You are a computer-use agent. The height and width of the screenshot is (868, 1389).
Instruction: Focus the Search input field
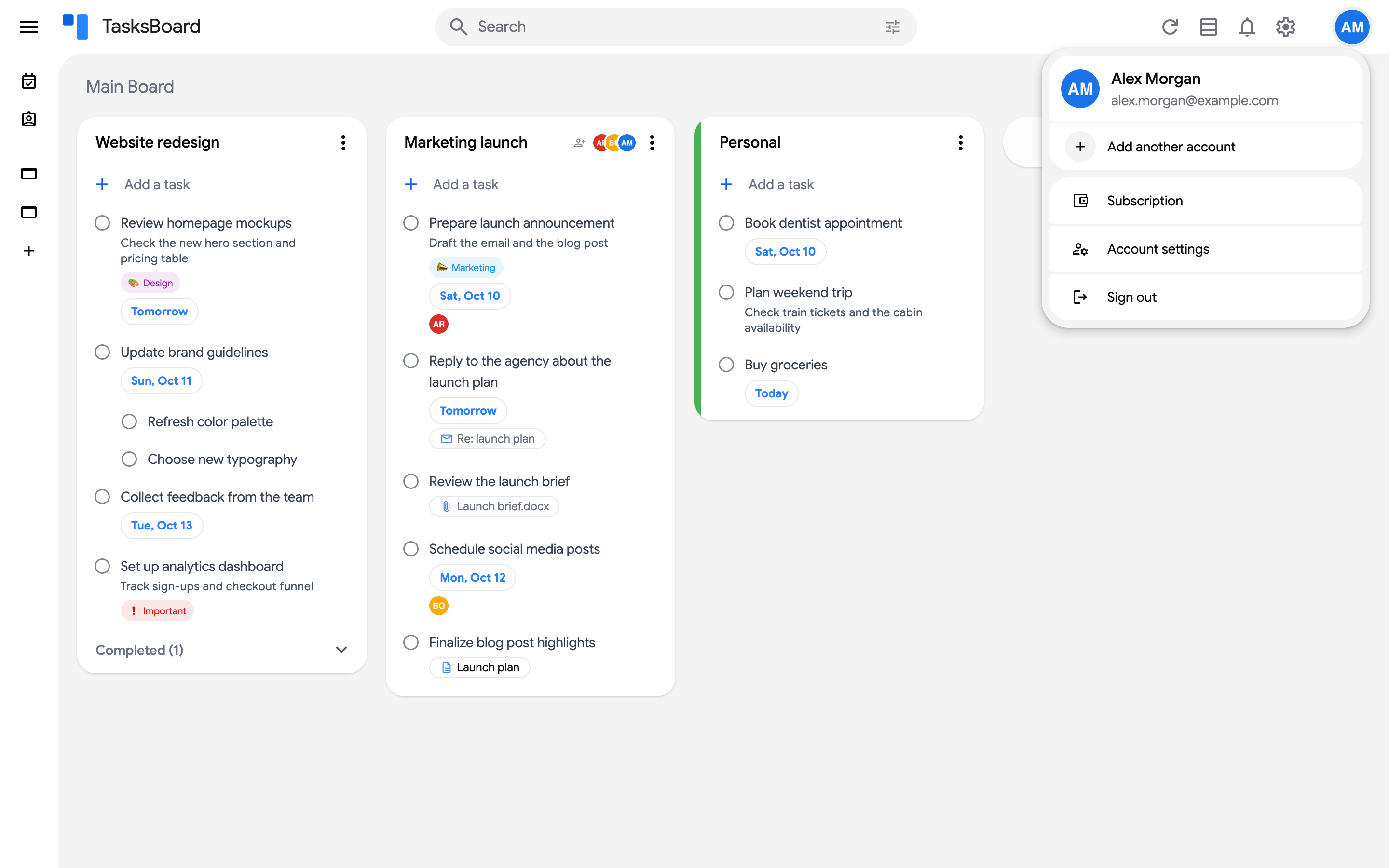[x=676, y=27]
